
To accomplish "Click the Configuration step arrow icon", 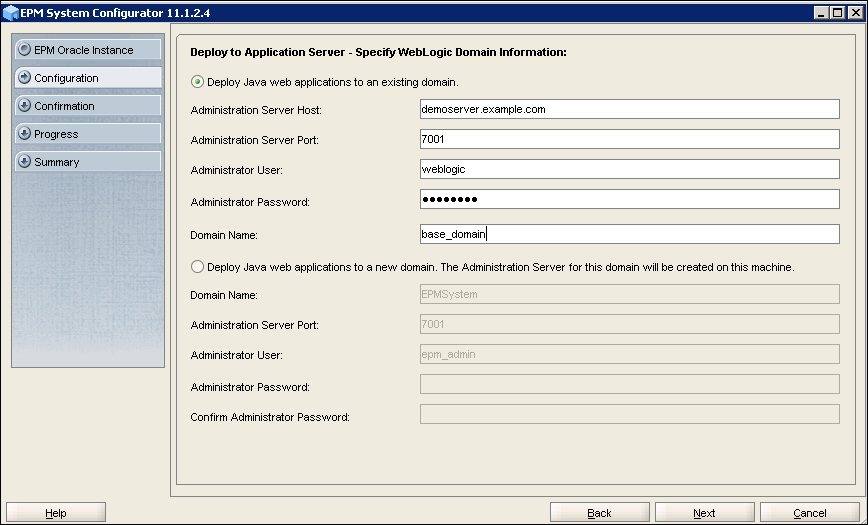I will click(25, 78).
